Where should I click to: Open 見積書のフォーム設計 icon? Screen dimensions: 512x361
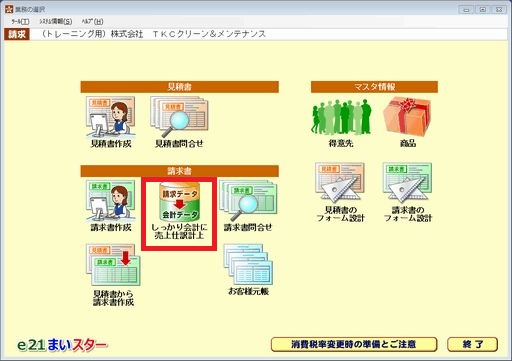pos(340,183)
